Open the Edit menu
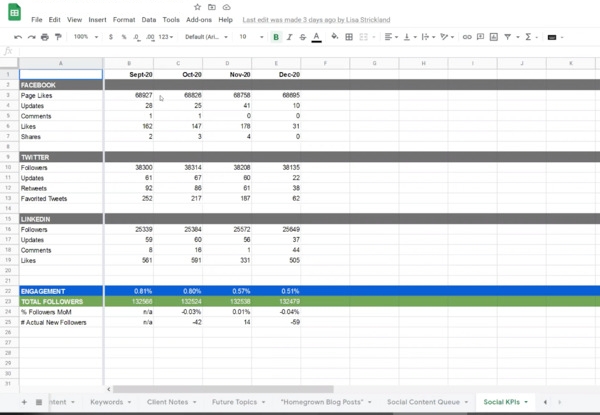Screen dimensions: 600x415 pyautogui.click(x=54, y=20)
